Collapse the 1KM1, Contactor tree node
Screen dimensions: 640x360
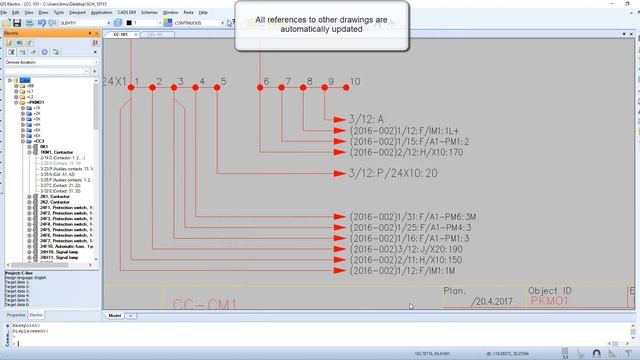[29, 152]
